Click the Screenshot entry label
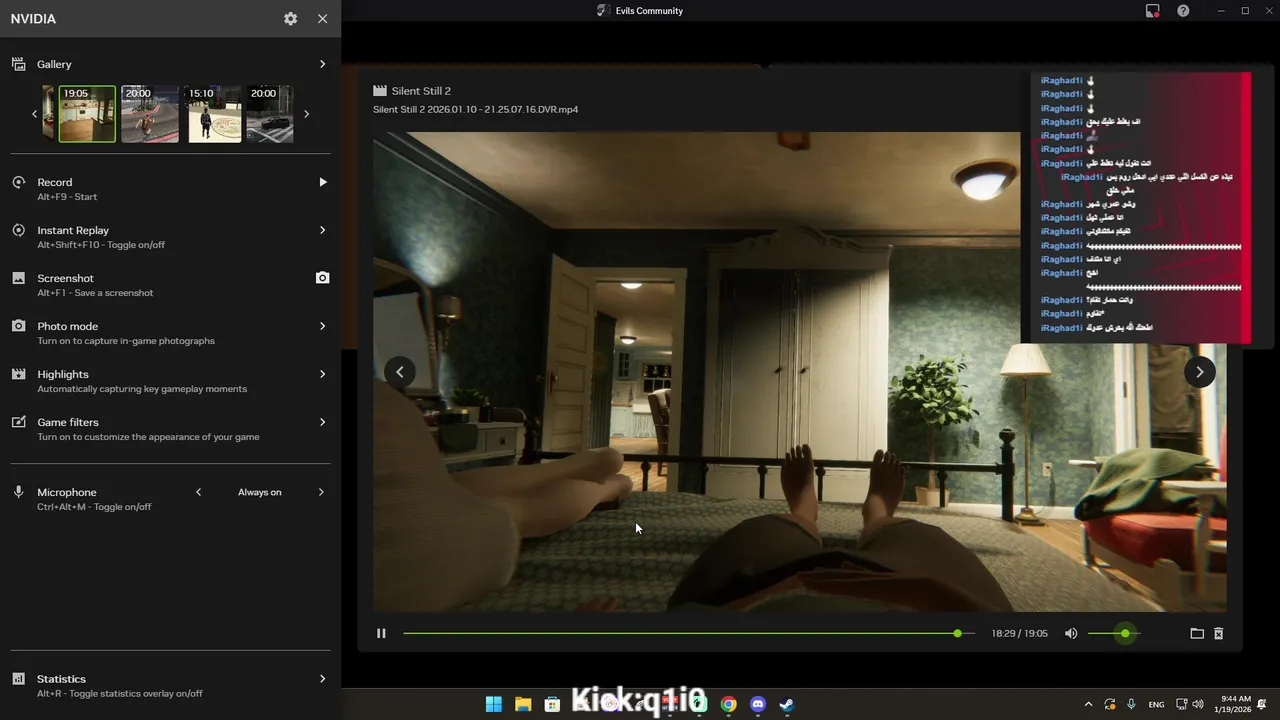This screenshot has width=1280, height=720. click(65, 278)
